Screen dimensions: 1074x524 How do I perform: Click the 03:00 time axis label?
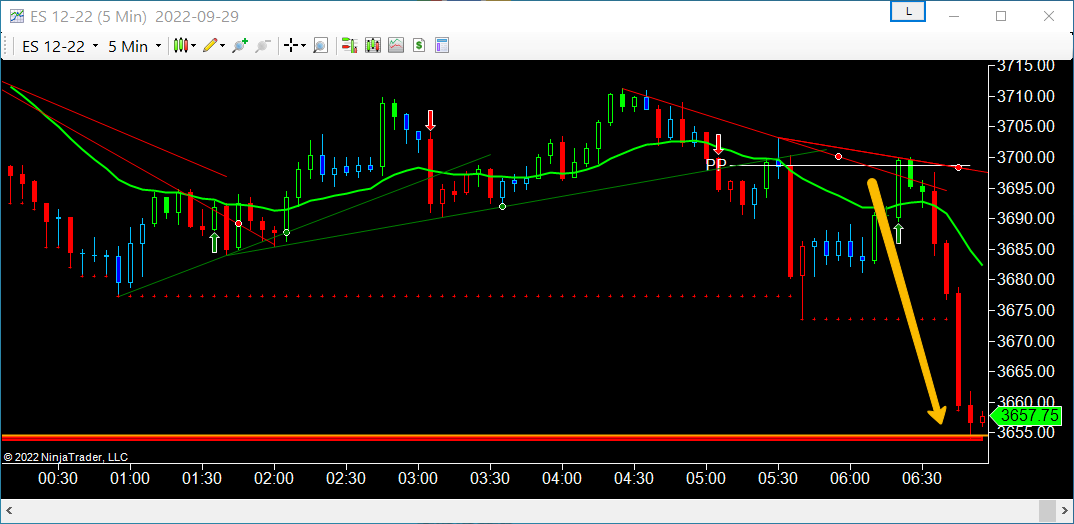click(418, 477)
